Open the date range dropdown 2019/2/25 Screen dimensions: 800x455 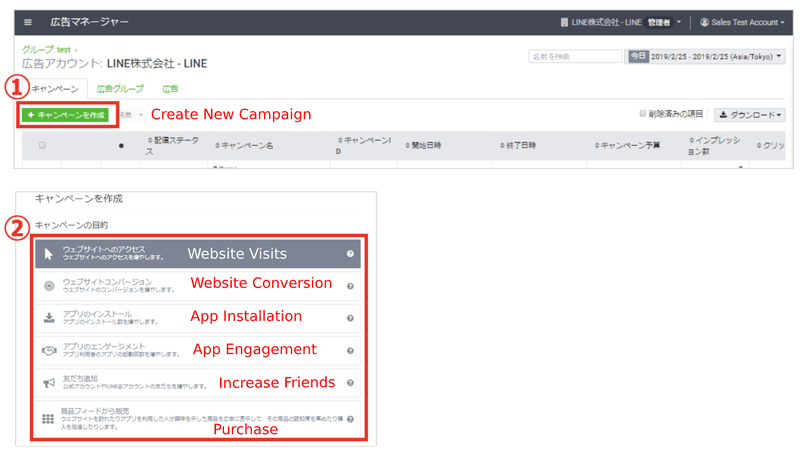705,57
